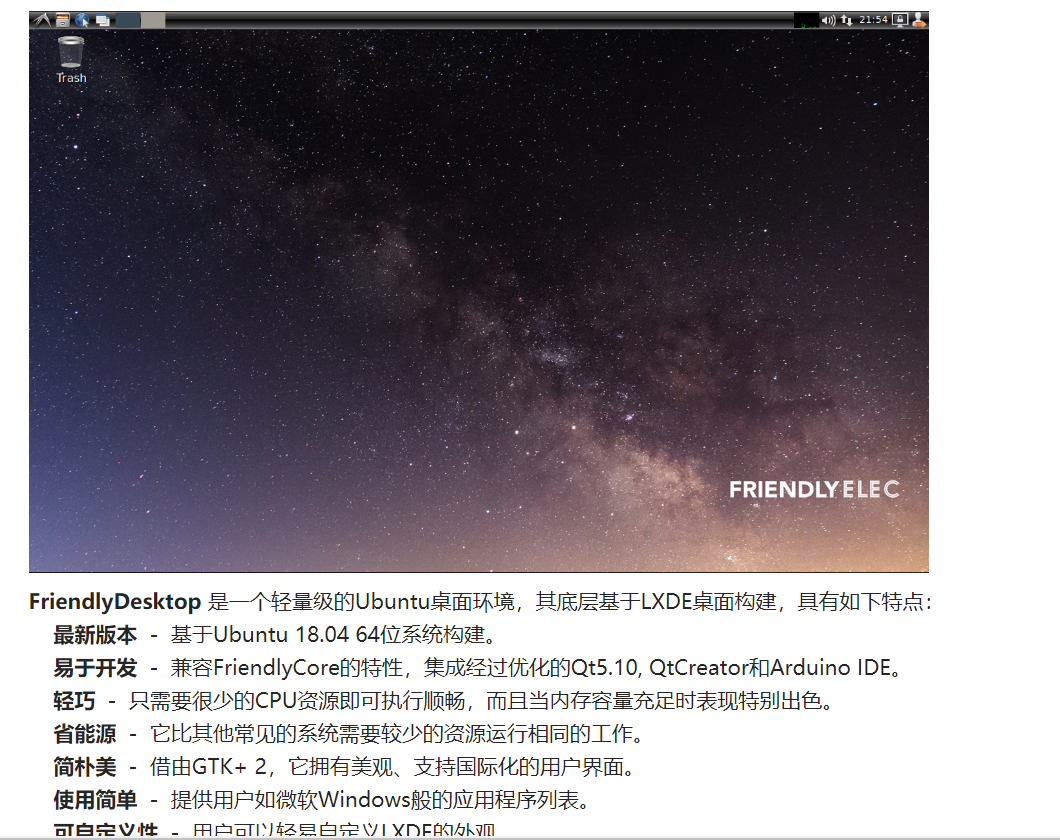Click the text mentioning QtCreator和Arduino IDE
1060x840 pixels.
tap(535, 668)
